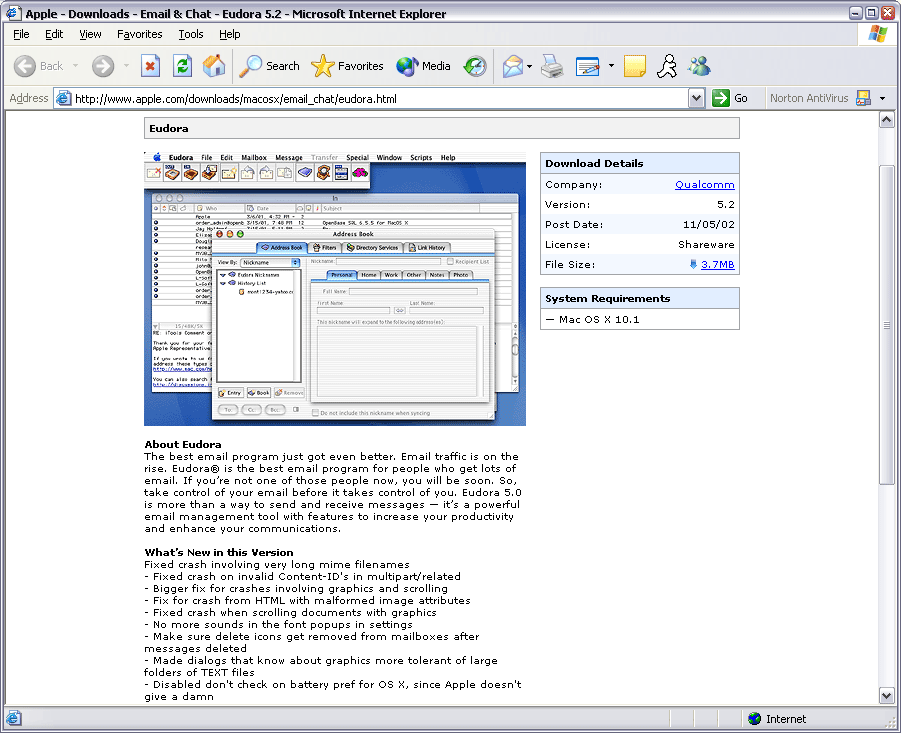901x733 pixels.
Task: Click the page icon in address bar
Action: pyautogui.click(x=63, y=99)
